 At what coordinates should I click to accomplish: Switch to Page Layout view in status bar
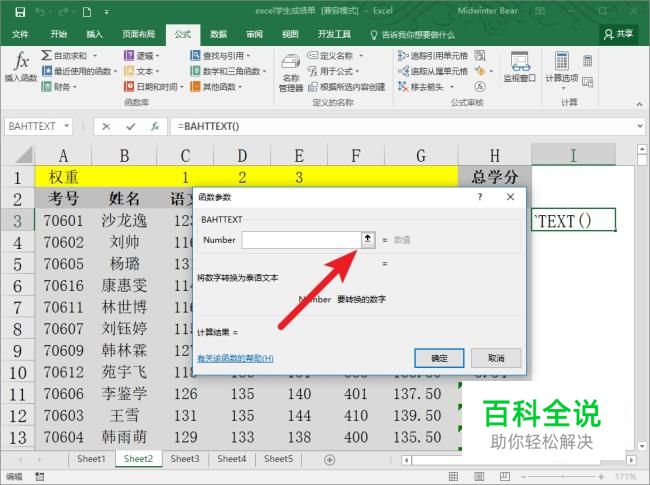click(479, 477)
